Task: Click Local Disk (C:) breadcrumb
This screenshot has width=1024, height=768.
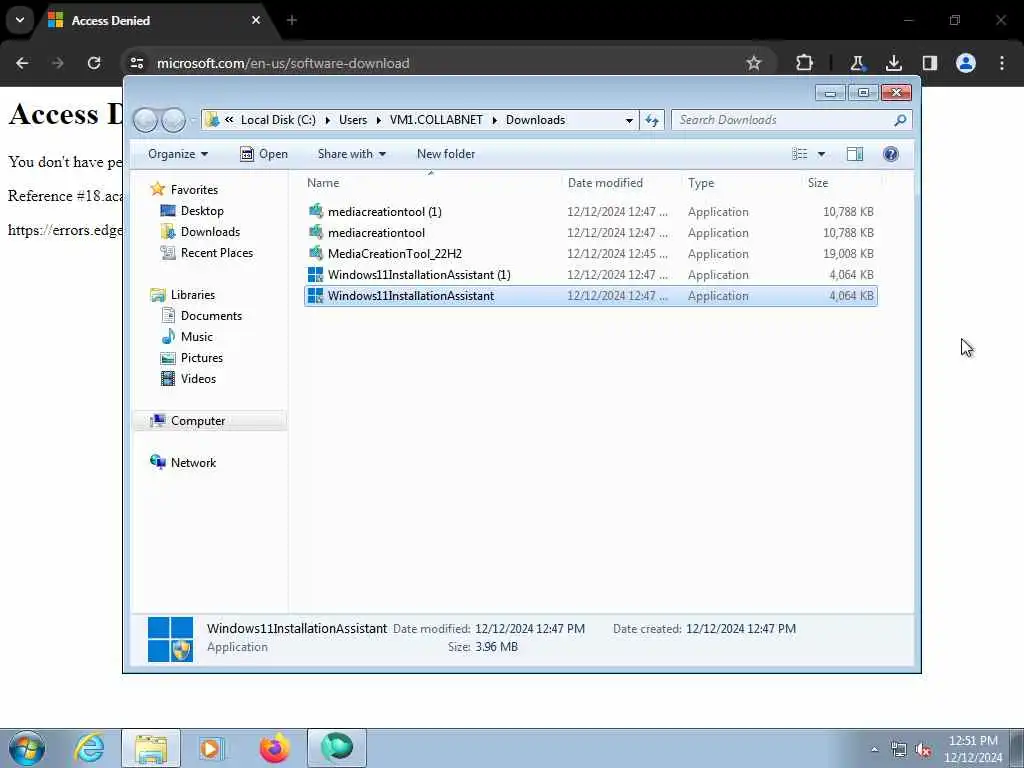Action: tap(278, 120)
